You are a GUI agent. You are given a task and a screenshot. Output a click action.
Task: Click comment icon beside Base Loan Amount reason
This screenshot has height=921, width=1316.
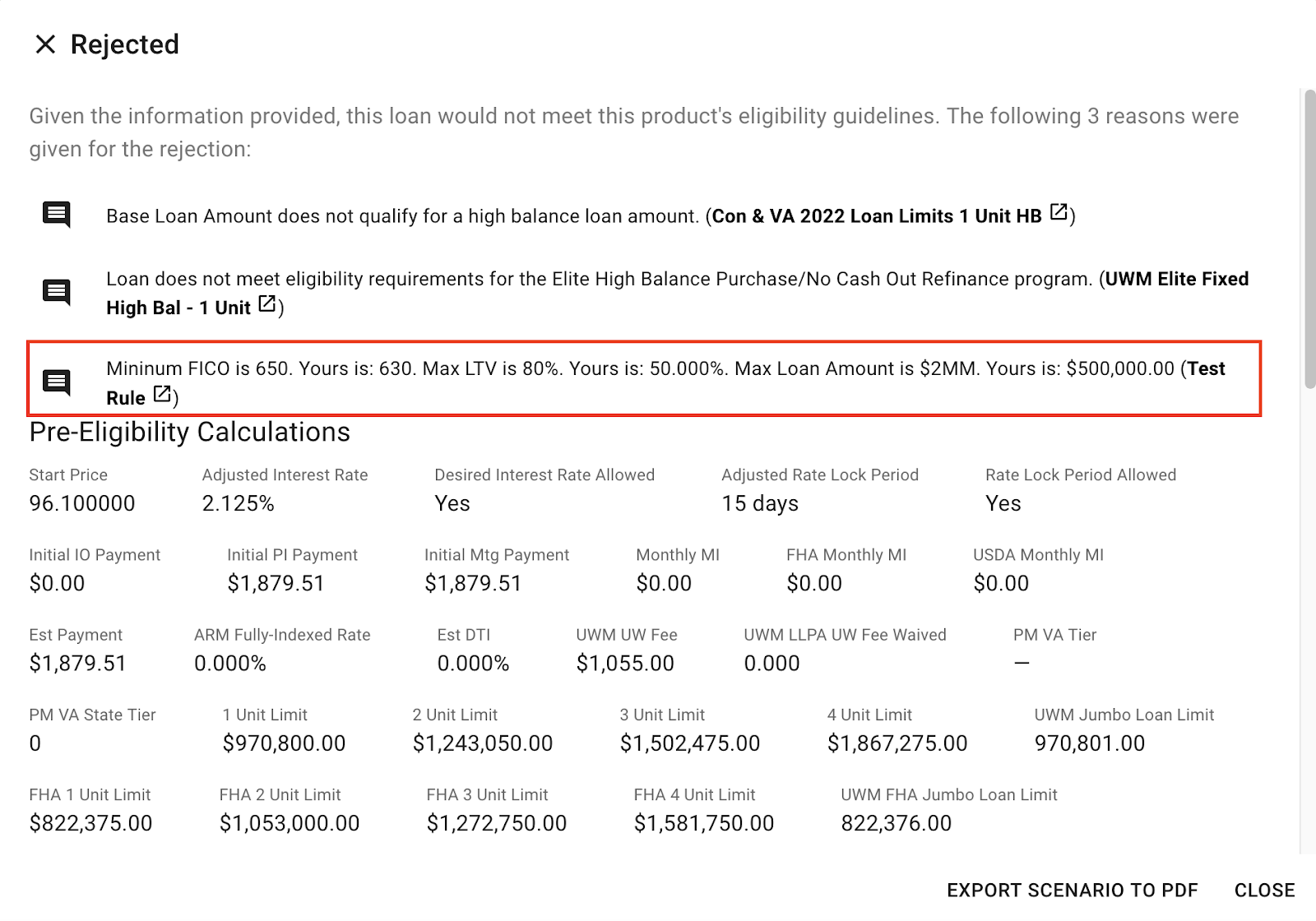(56, 215)
